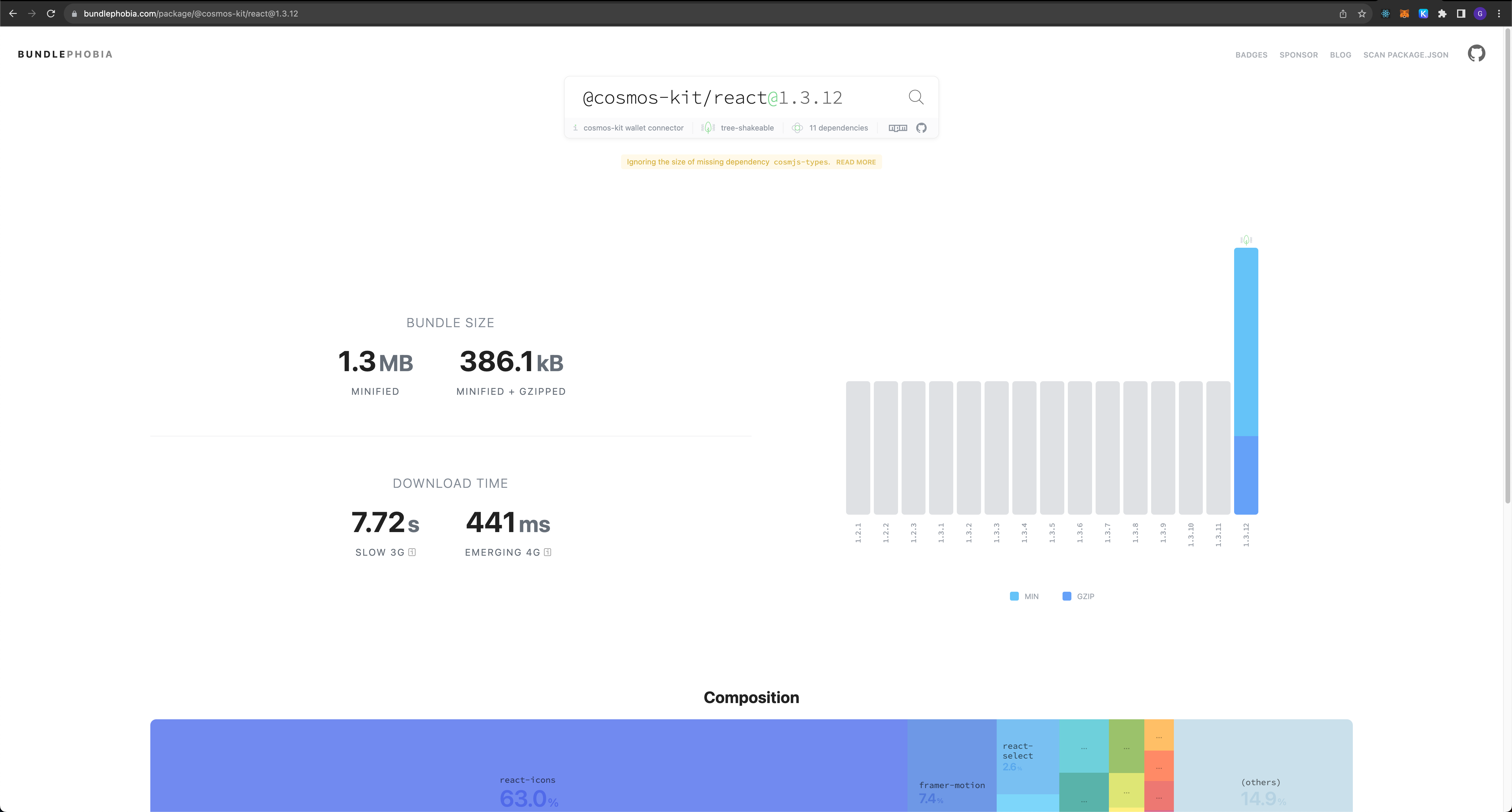Screen dimensions: 1512x812
Task: Click the 'tree-shakeable' label
Action: [x=747, y=128]
